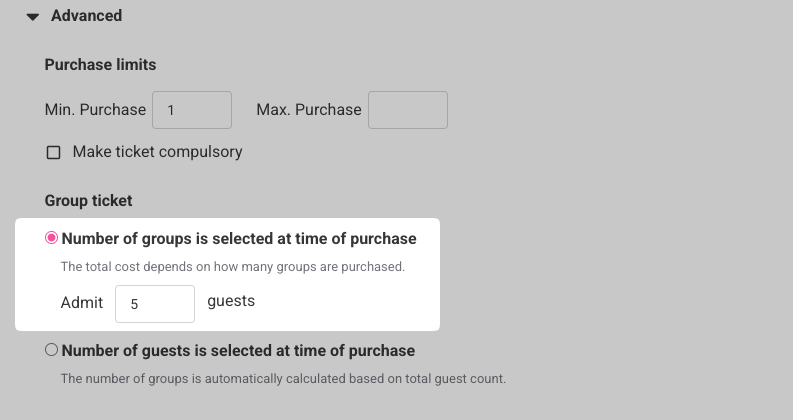
Task: Click the Make ticket compulsory label
Action: [157, 152]
